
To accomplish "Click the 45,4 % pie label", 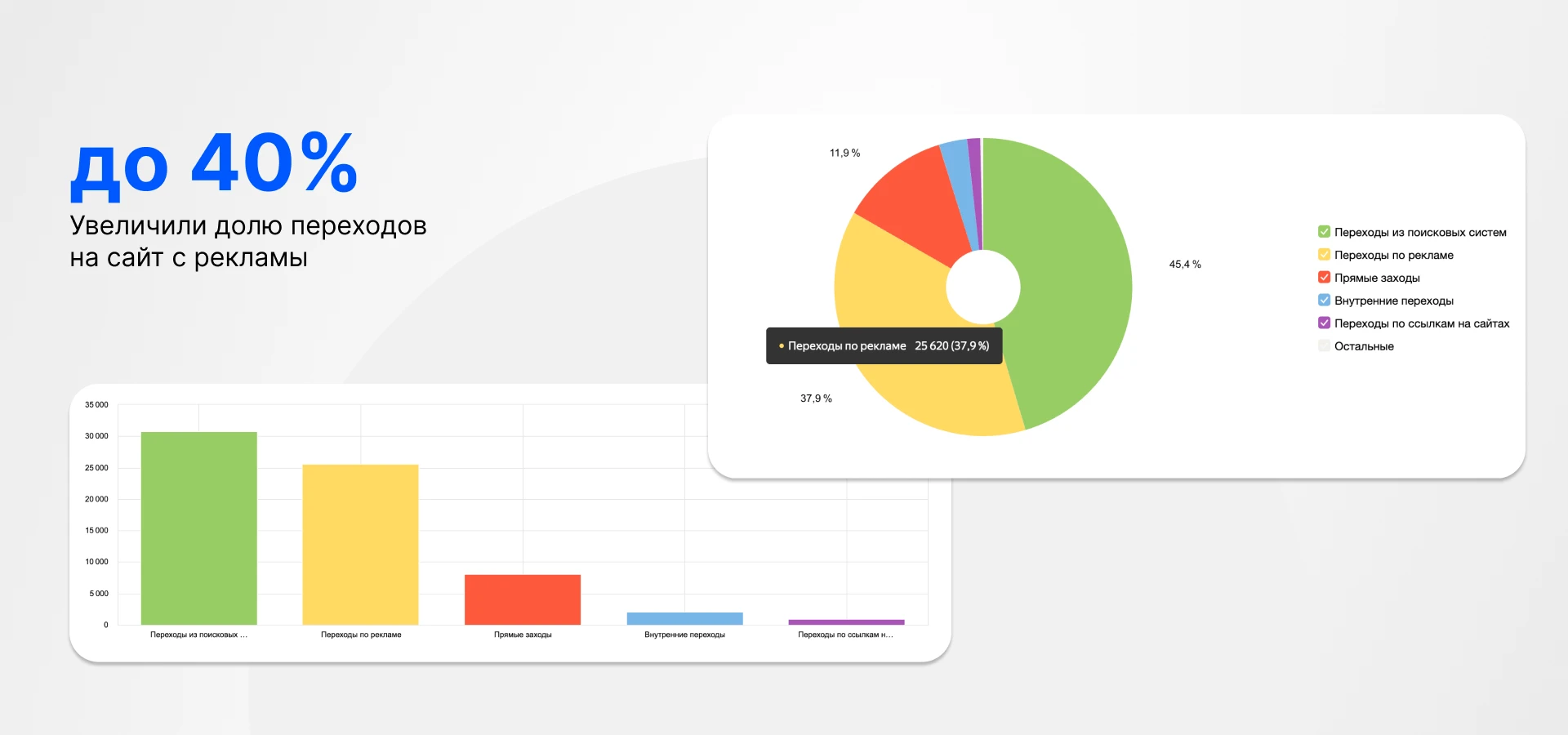I will [x=1184, y=265].
